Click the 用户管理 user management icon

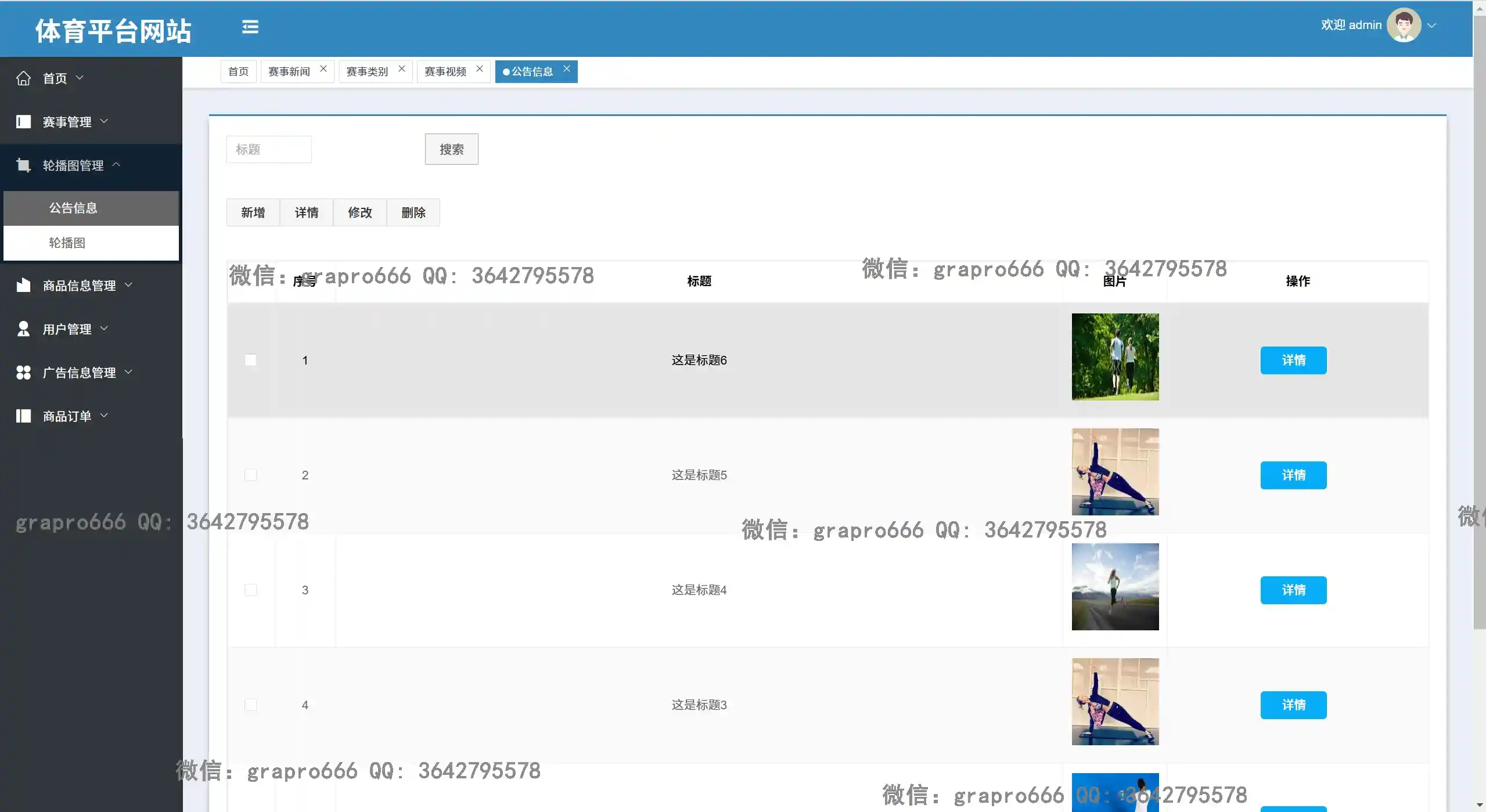pyautogui.click(x=23, y=329)
